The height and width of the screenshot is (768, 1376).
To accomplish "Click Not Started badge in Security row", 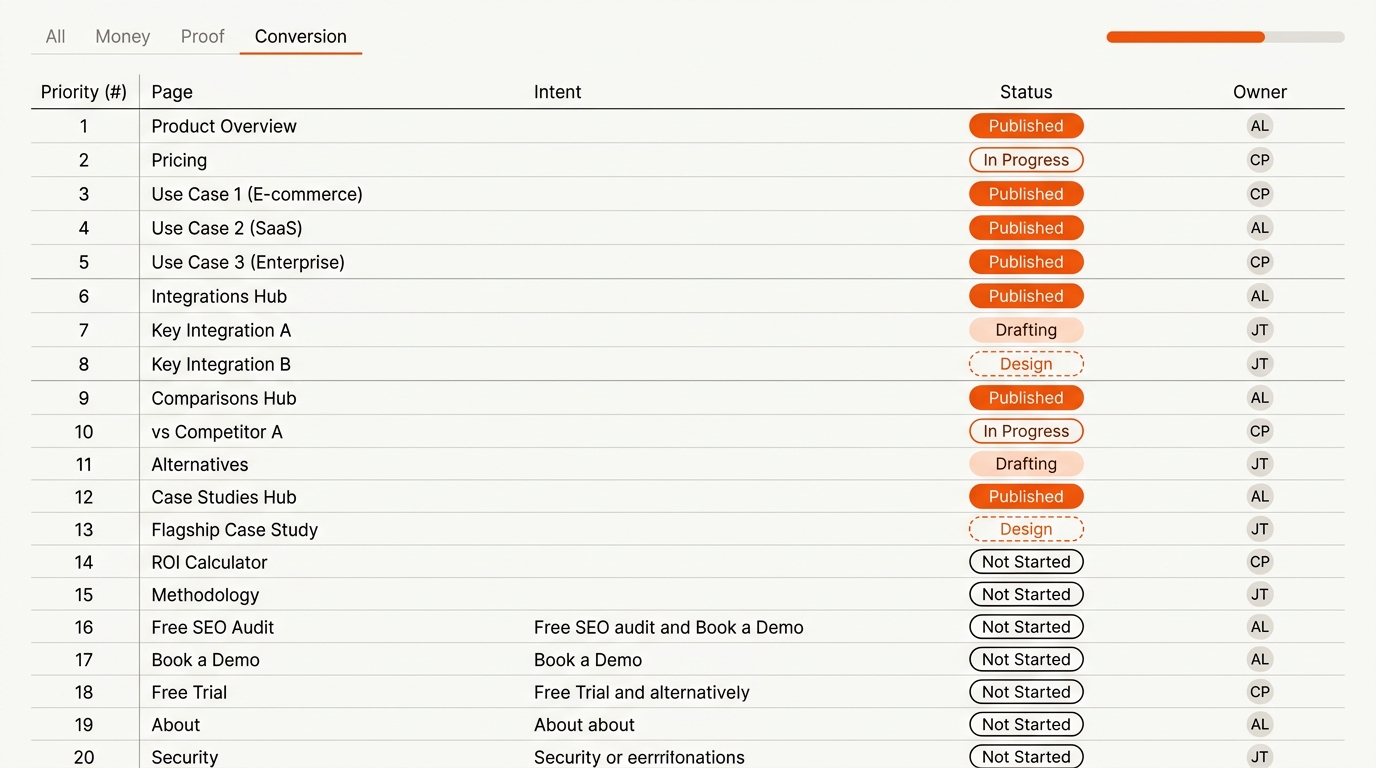I will 1026,757.
